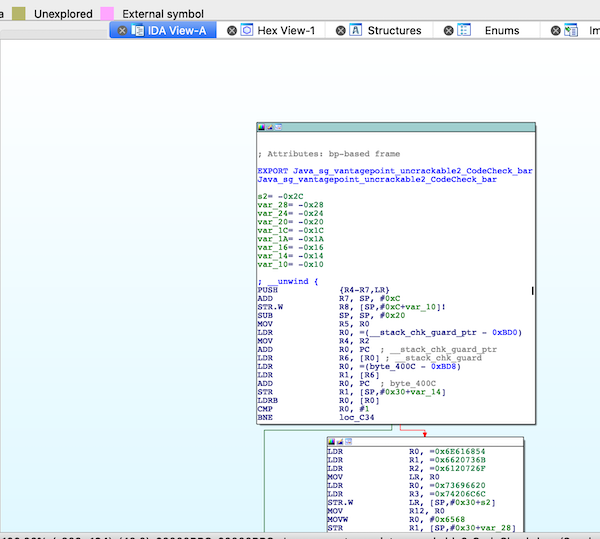The height and width of the screenshot is (539, 600).
Task: Click the Unexplored legend color swatch
Action: point(19,14)
